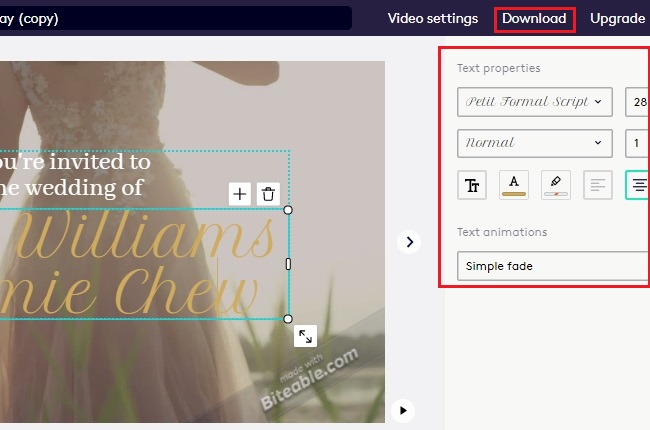Image resolution: width=650 pixels, height=430 pixels.
Task: Click the project title field ending in (copy)
Action: (176, 18)
